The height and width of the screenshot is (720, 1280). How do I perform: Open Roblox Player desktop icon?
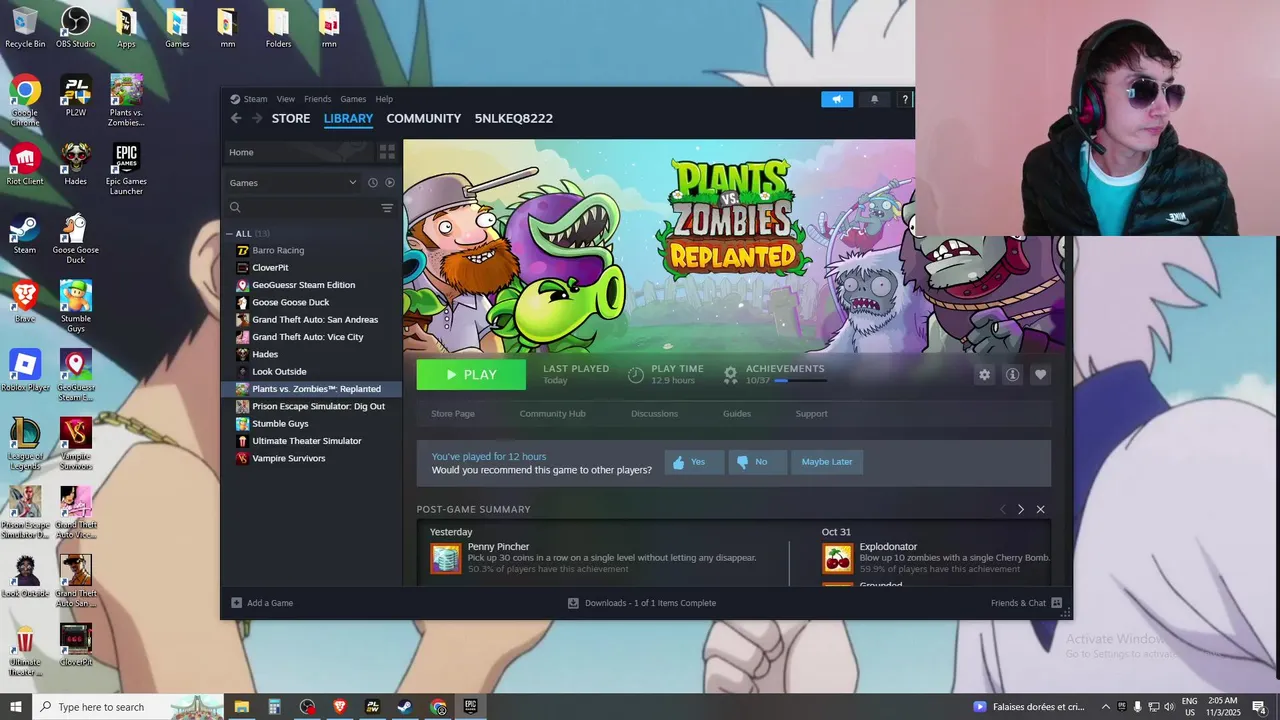25,372
